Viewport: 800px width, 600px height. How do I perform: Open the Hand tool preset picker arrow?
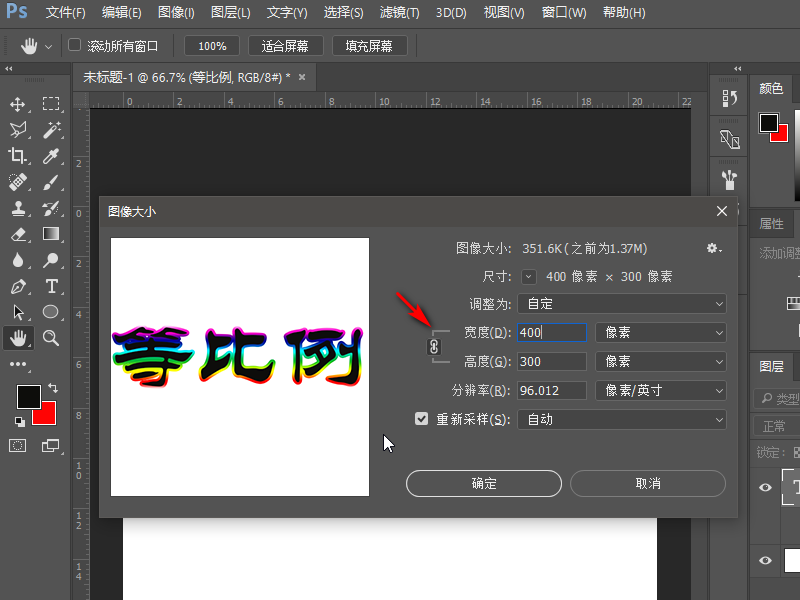click(48, 46)
